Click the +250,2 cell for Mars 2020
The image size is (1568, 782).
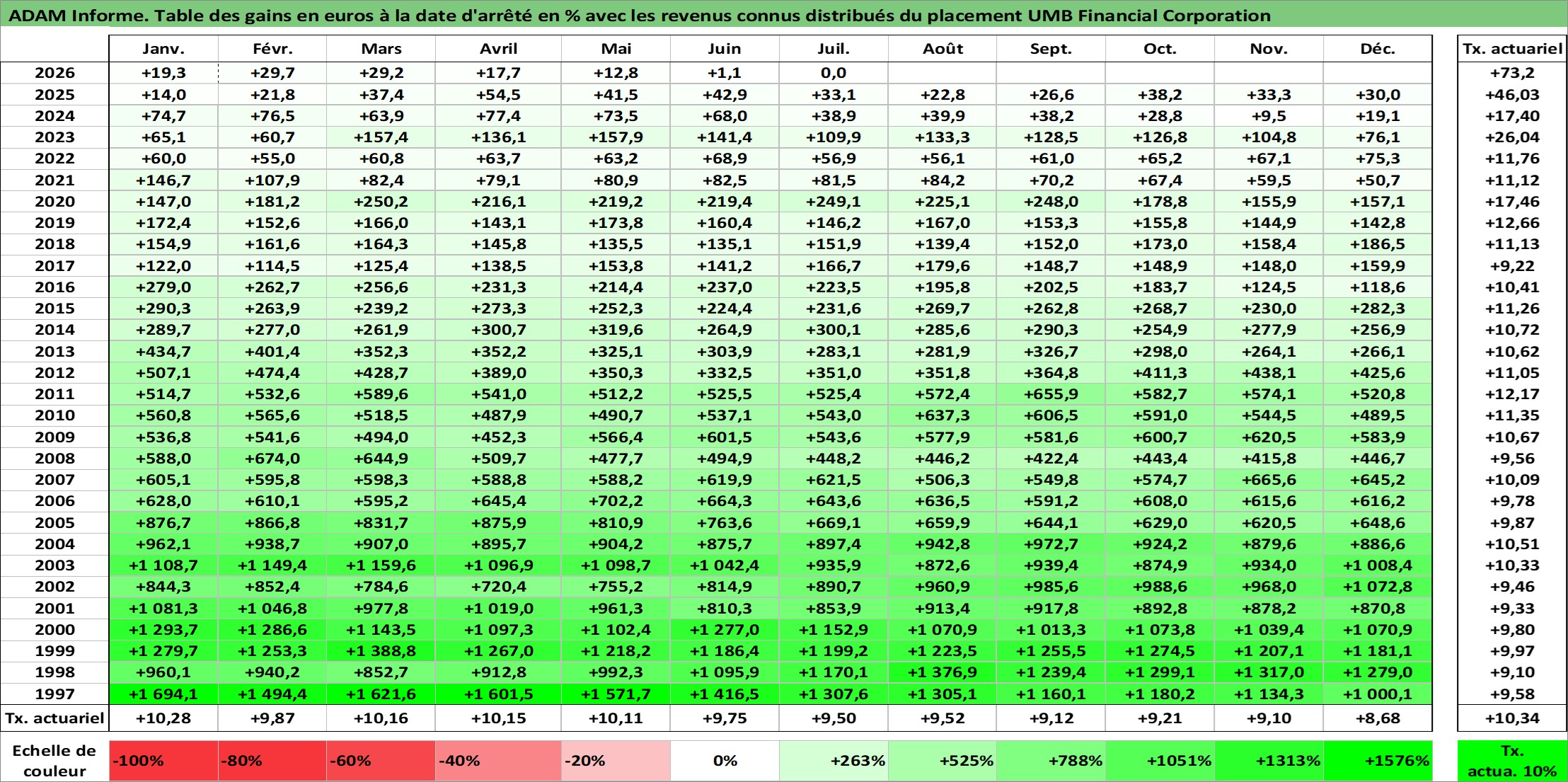(x=381, y=202)
